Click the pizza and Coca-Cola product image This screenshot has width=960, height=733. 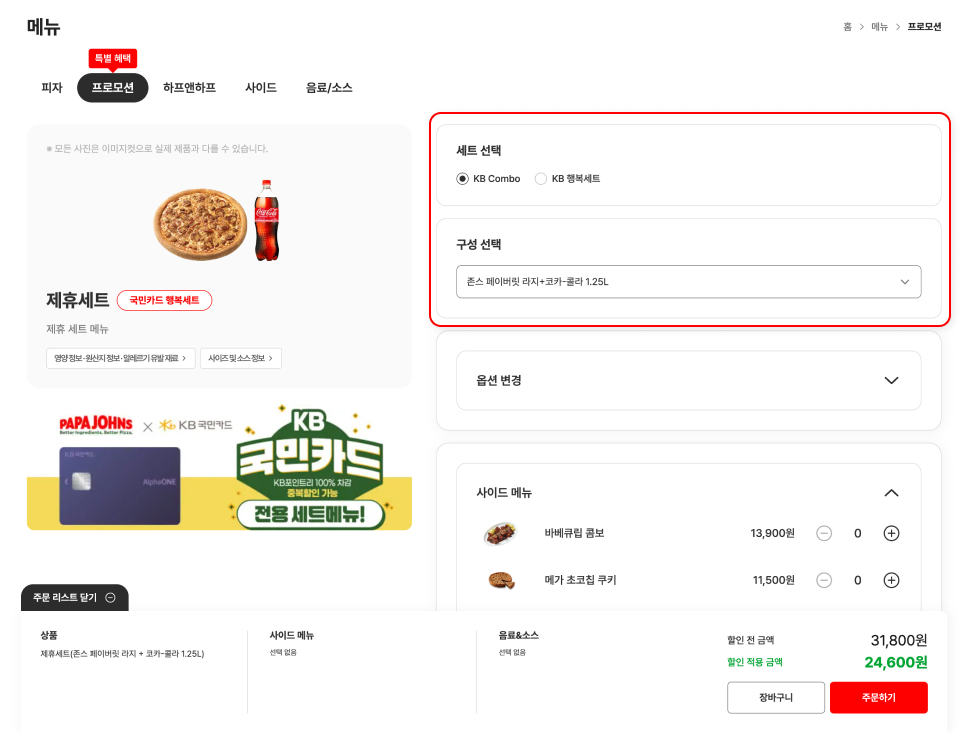click(217, 220)
